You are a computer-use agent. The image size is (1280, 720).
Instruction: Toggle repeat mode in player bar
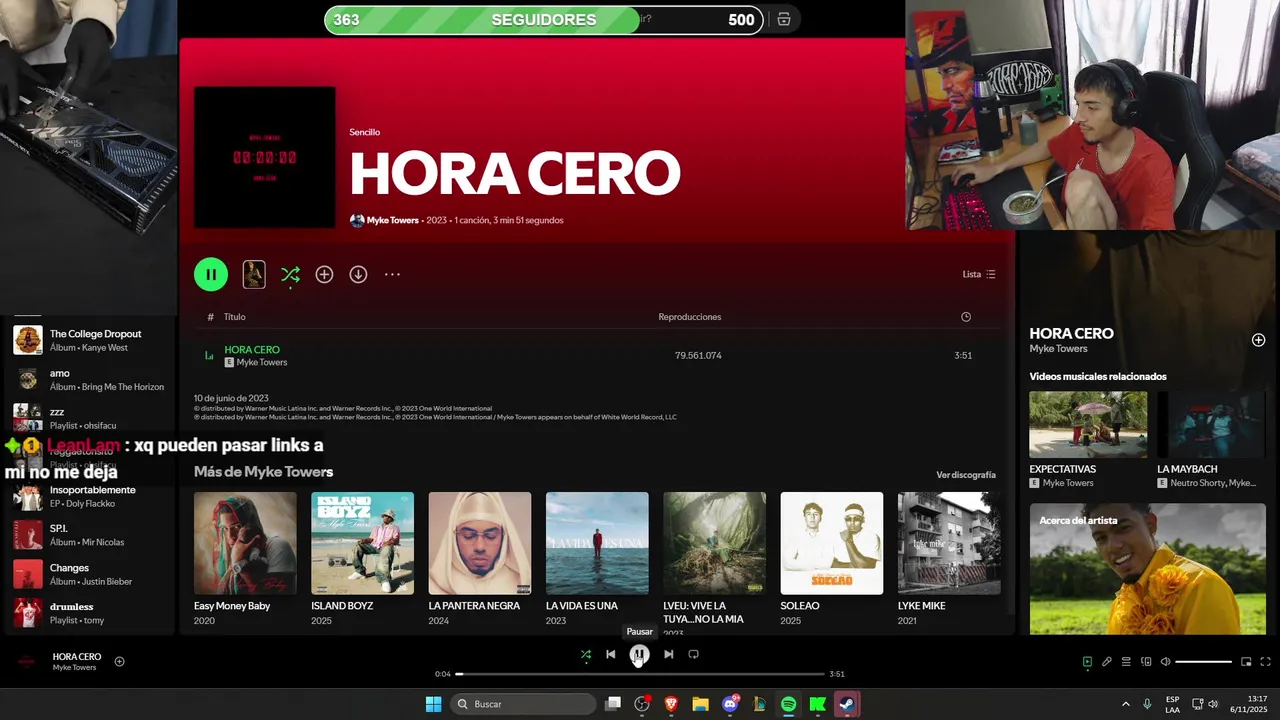tap(693, 654)
